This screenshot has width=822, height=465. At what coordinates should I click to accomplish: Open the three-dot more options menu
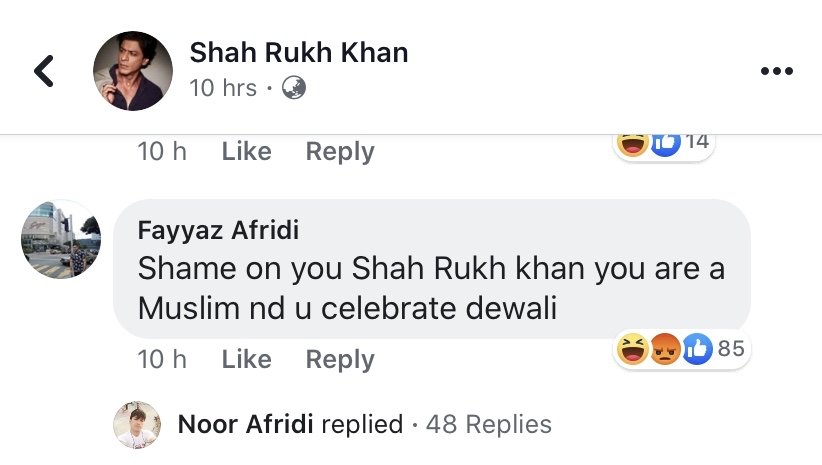tap(776, 71)
